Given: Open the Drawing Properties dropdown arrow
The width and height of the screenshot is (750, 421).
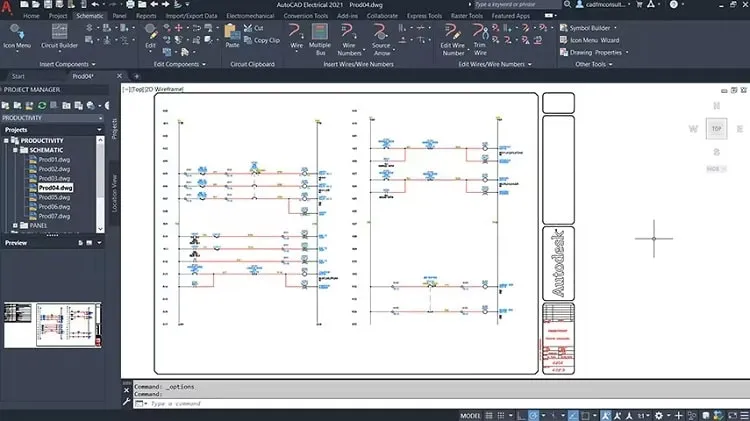Looking at the screenshot, I should click(x=627, y=53).
